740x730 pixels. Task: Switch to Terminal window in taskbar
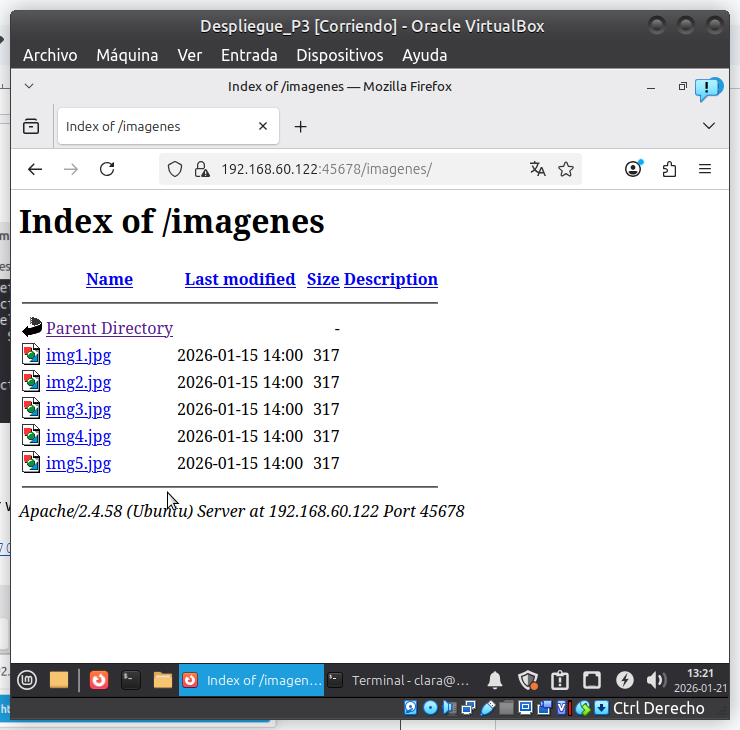click(400, 680)
